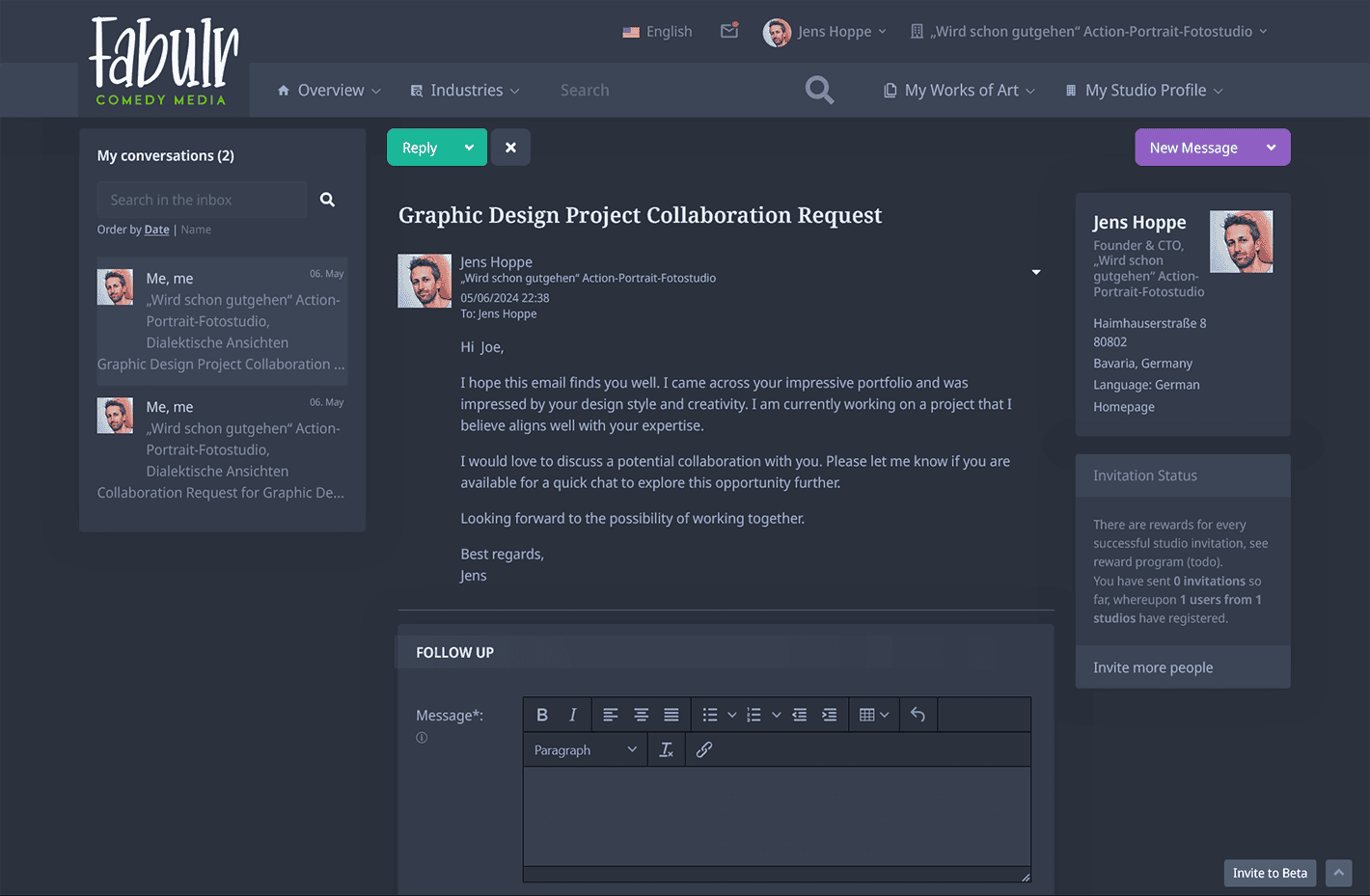Click the insert link icon

[704, 749]
